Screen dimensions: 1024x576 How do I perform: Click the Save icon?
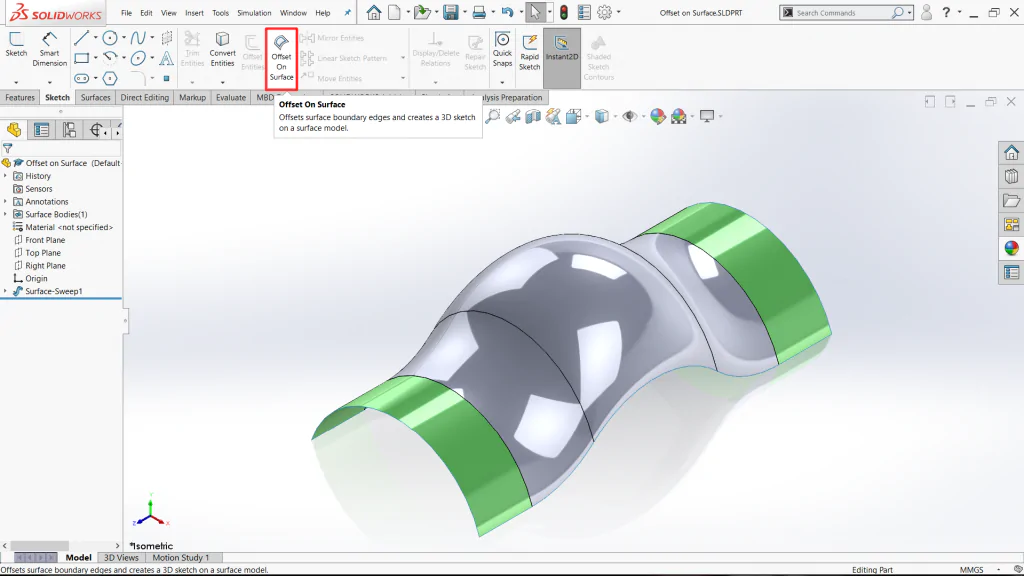point(450,12)
